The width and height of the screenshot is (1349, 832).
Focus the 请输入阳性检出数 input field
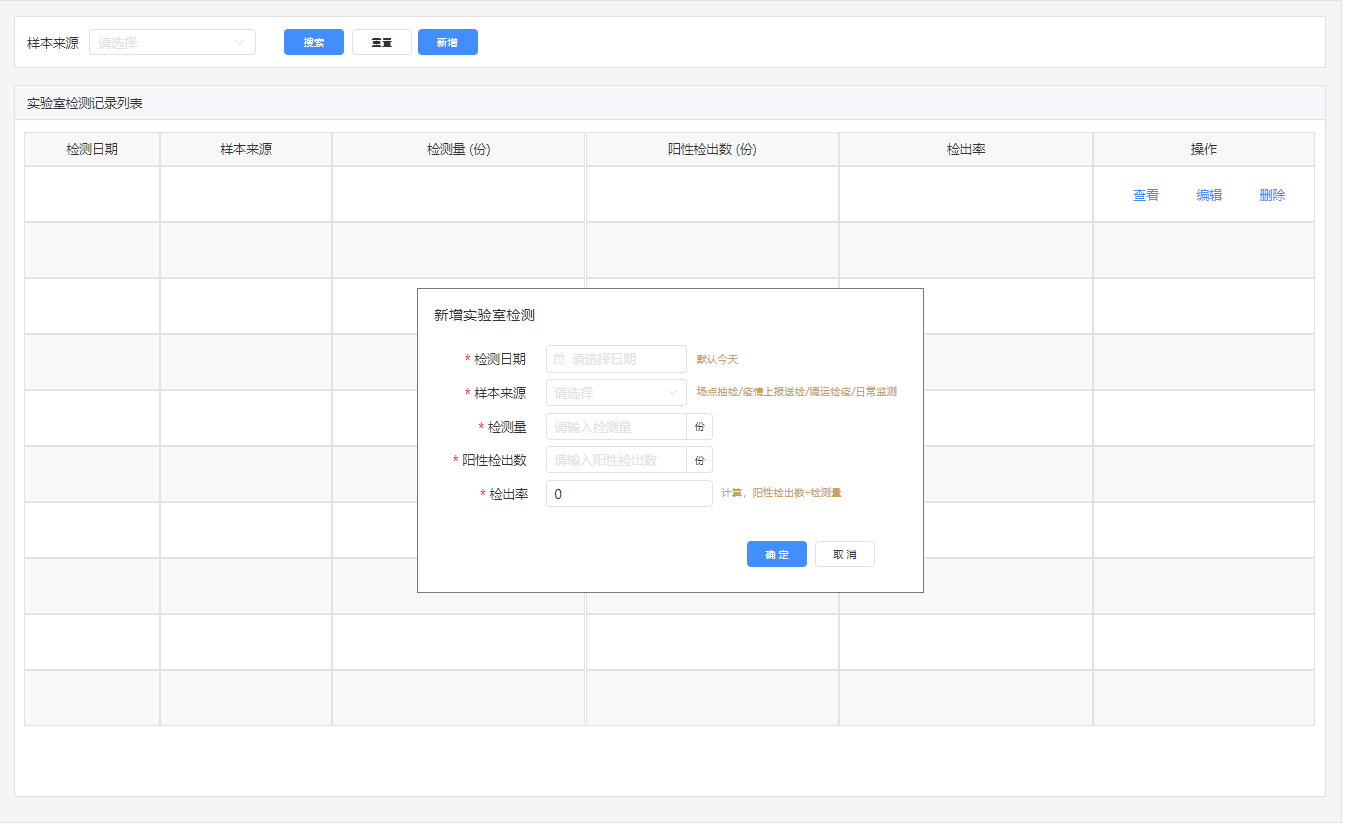tap(616, 460)
